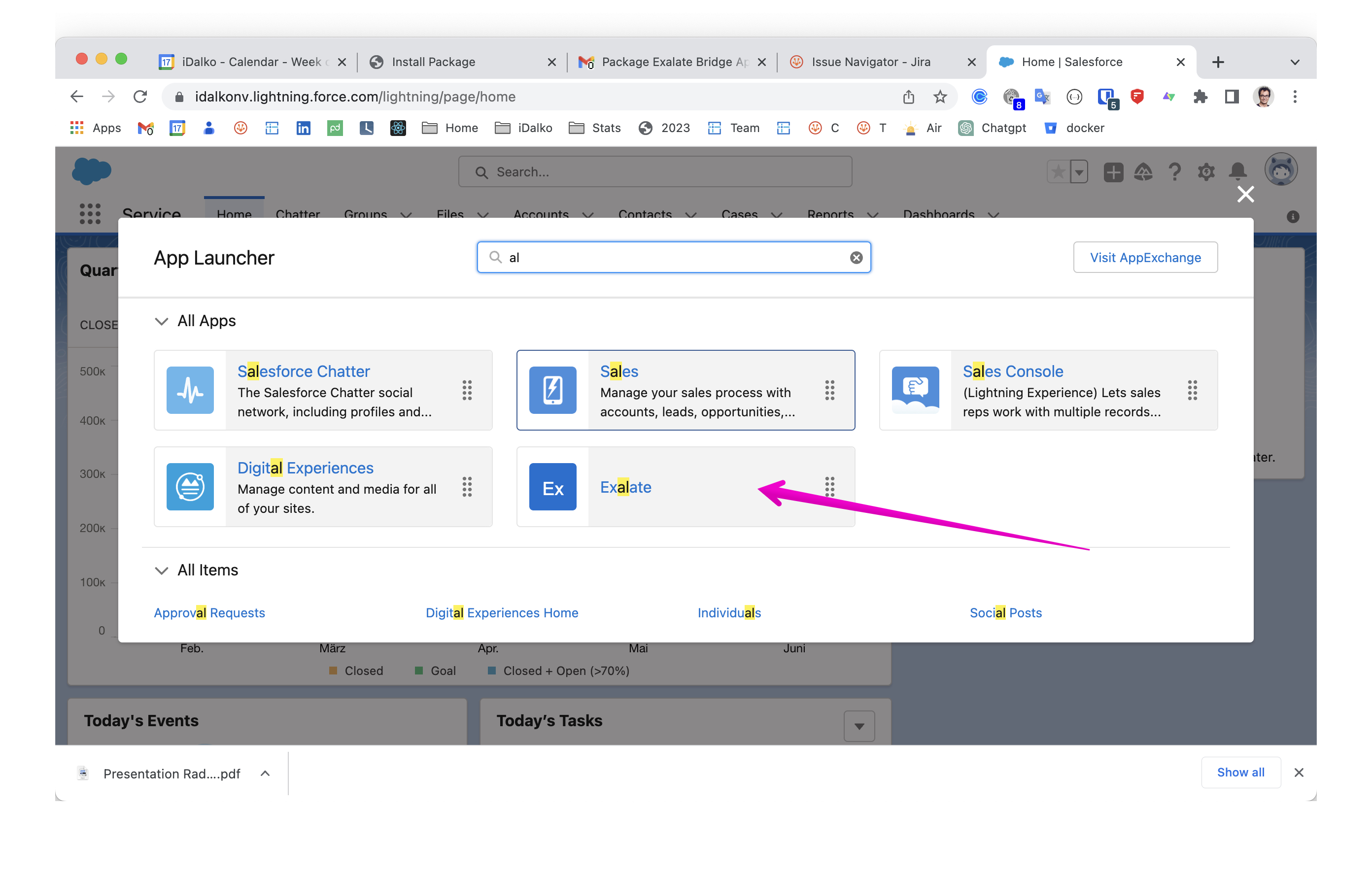Image resolution: width=1372 pixels, height=874 pixels.
Task: Select the Salesforce Chatter app icon
Action: coord(190,390)
